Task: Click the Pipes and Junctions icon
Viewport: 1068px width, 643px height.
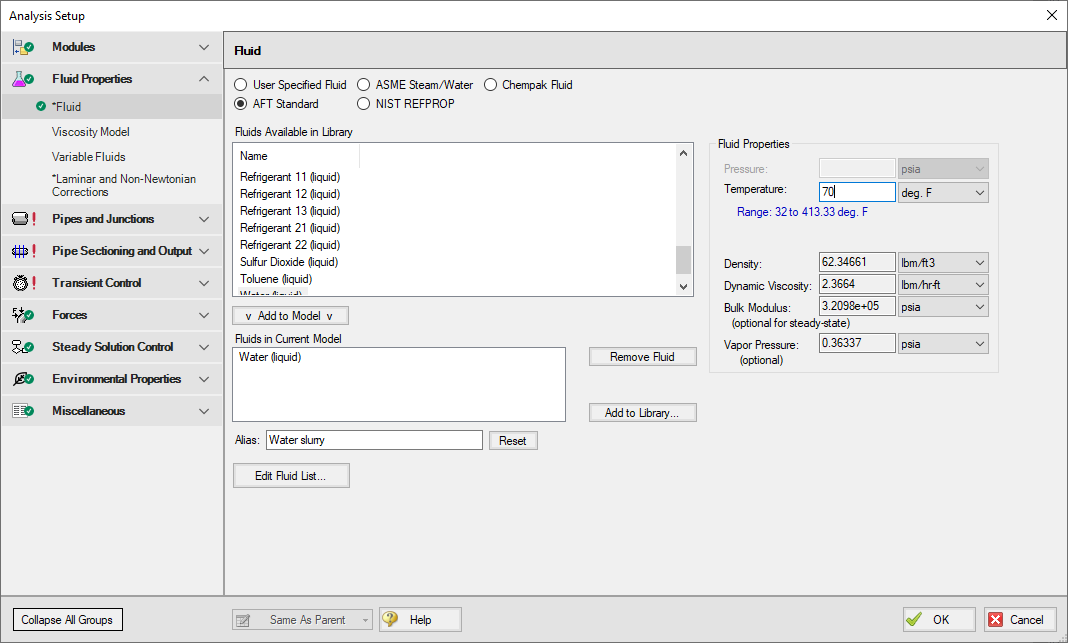Action: 23,219
